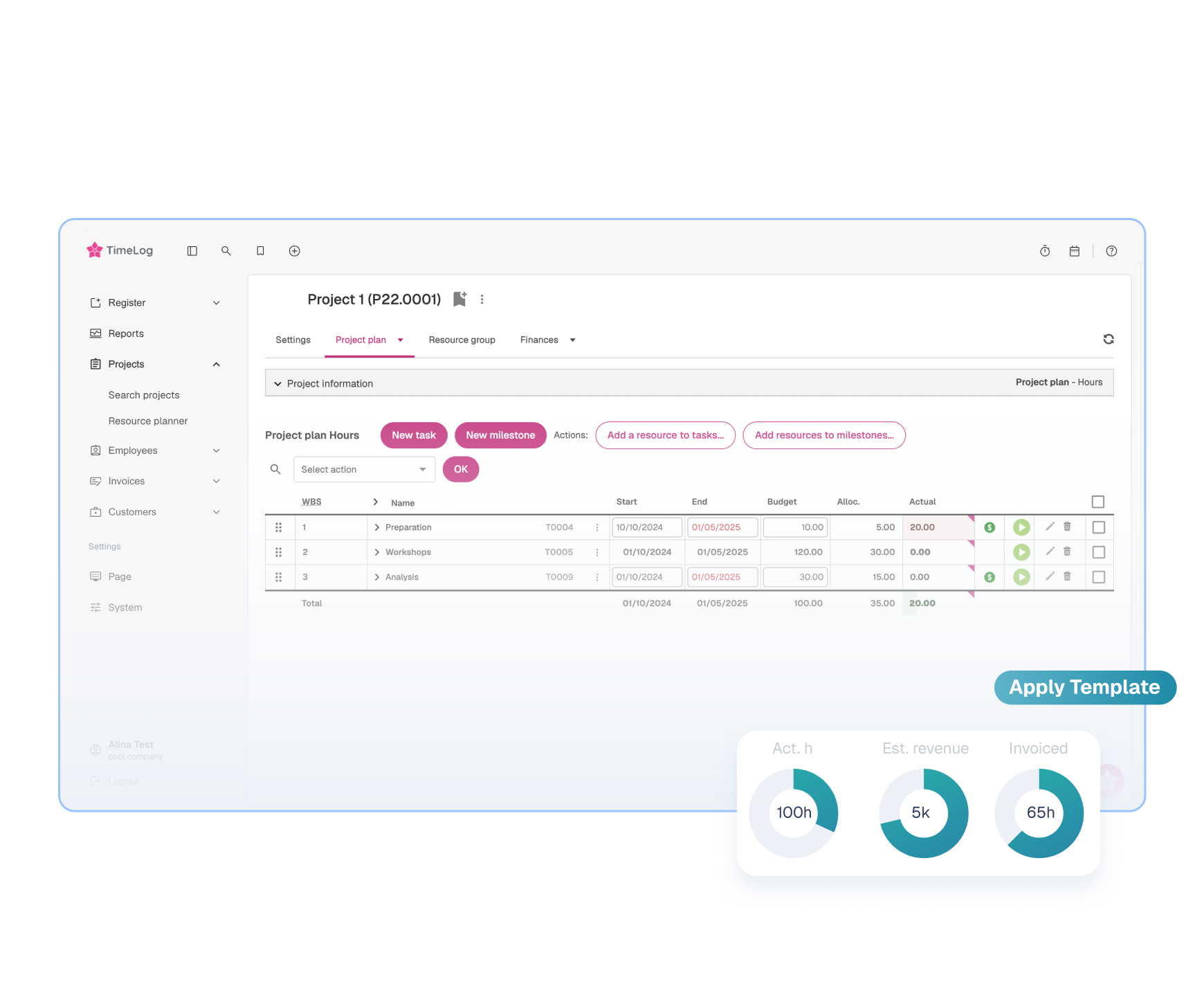This screenshot has height=984, width=1204.
Task: Check the Preparation row checkbox
Action: tap(1098, 527)
